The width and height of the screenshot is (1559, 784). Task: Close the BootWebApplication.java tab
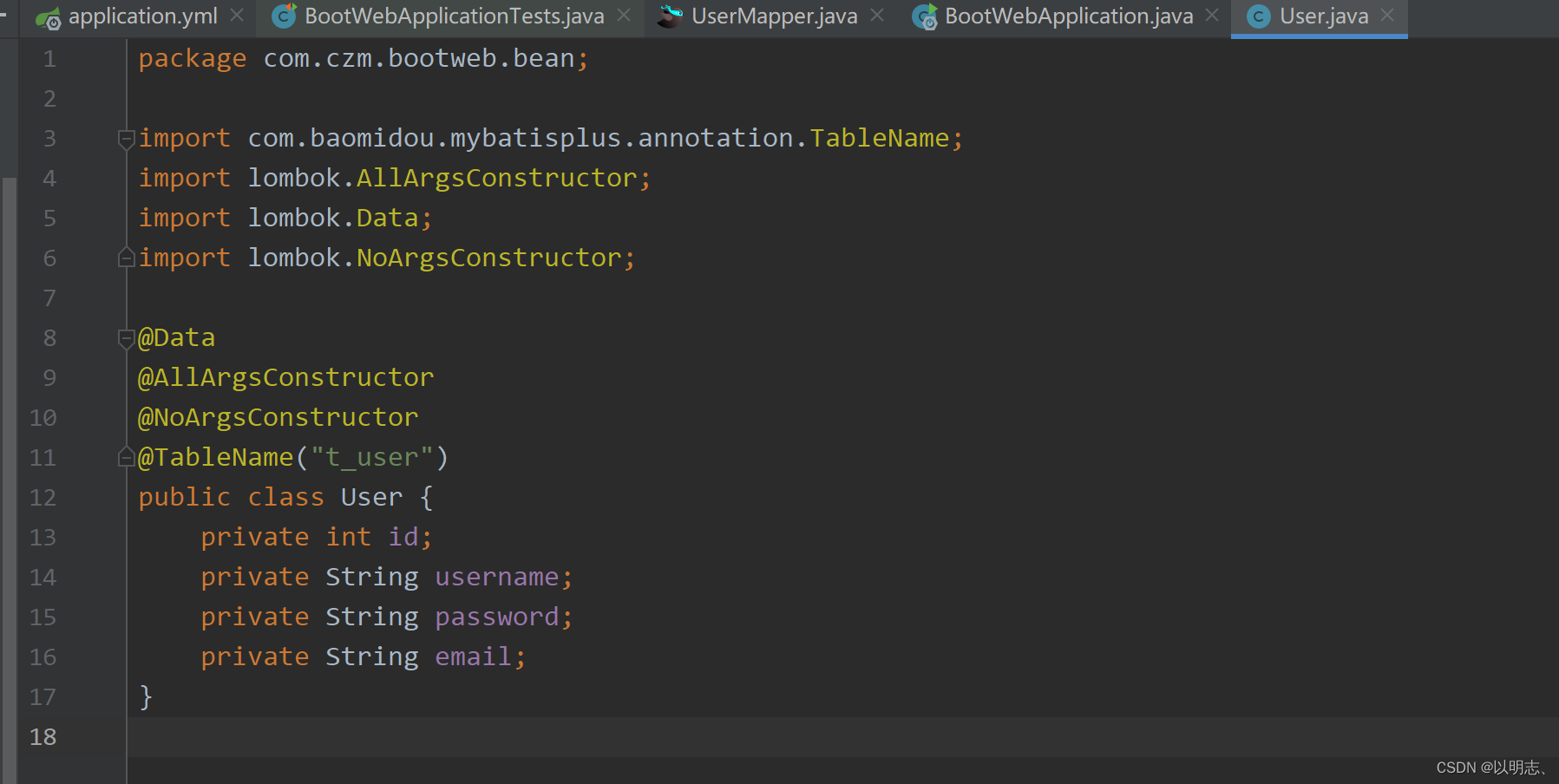tap(1211, 16)
